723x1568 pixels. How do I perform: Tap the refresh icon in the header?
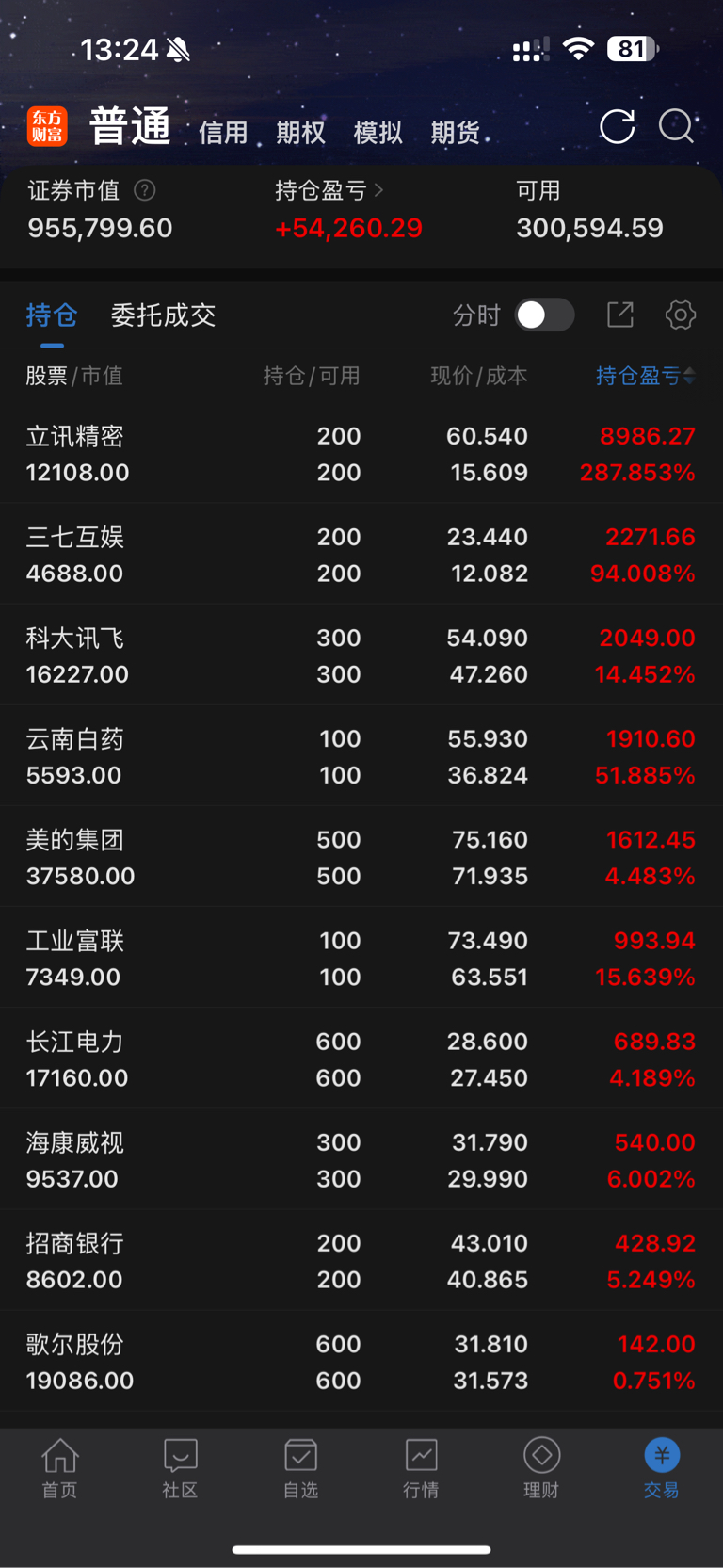(617, 127)
